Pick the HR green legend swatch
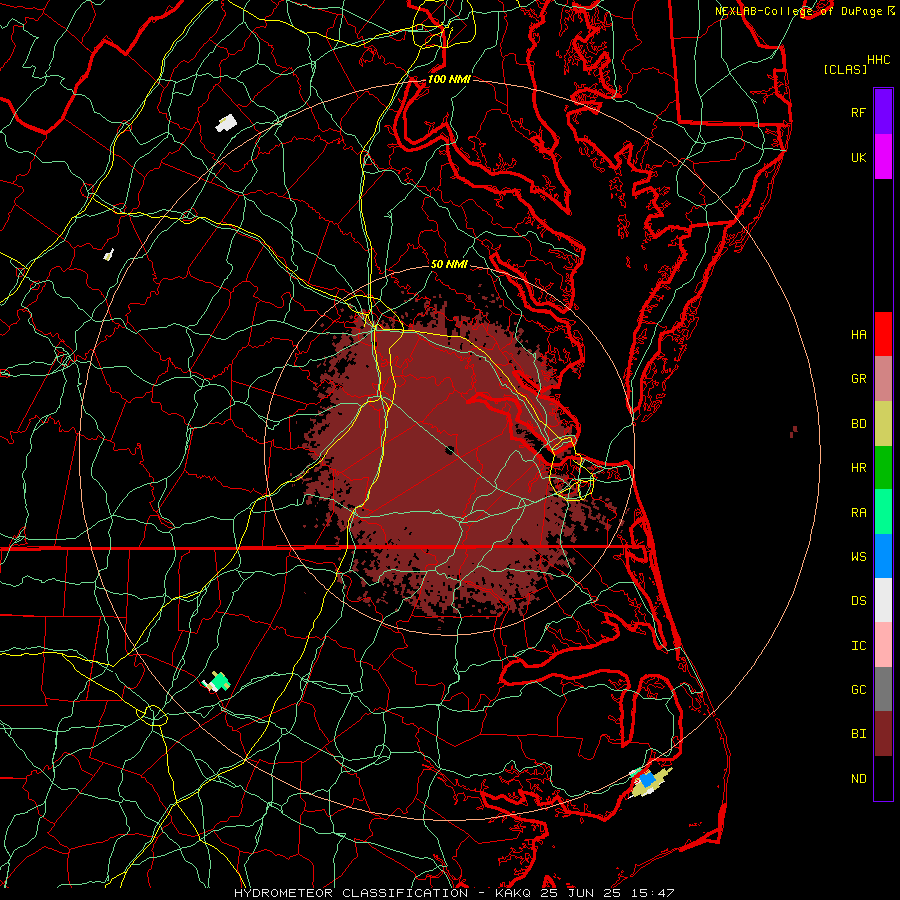900x900 pixels. pyautogui.click(x=883, y=468)
